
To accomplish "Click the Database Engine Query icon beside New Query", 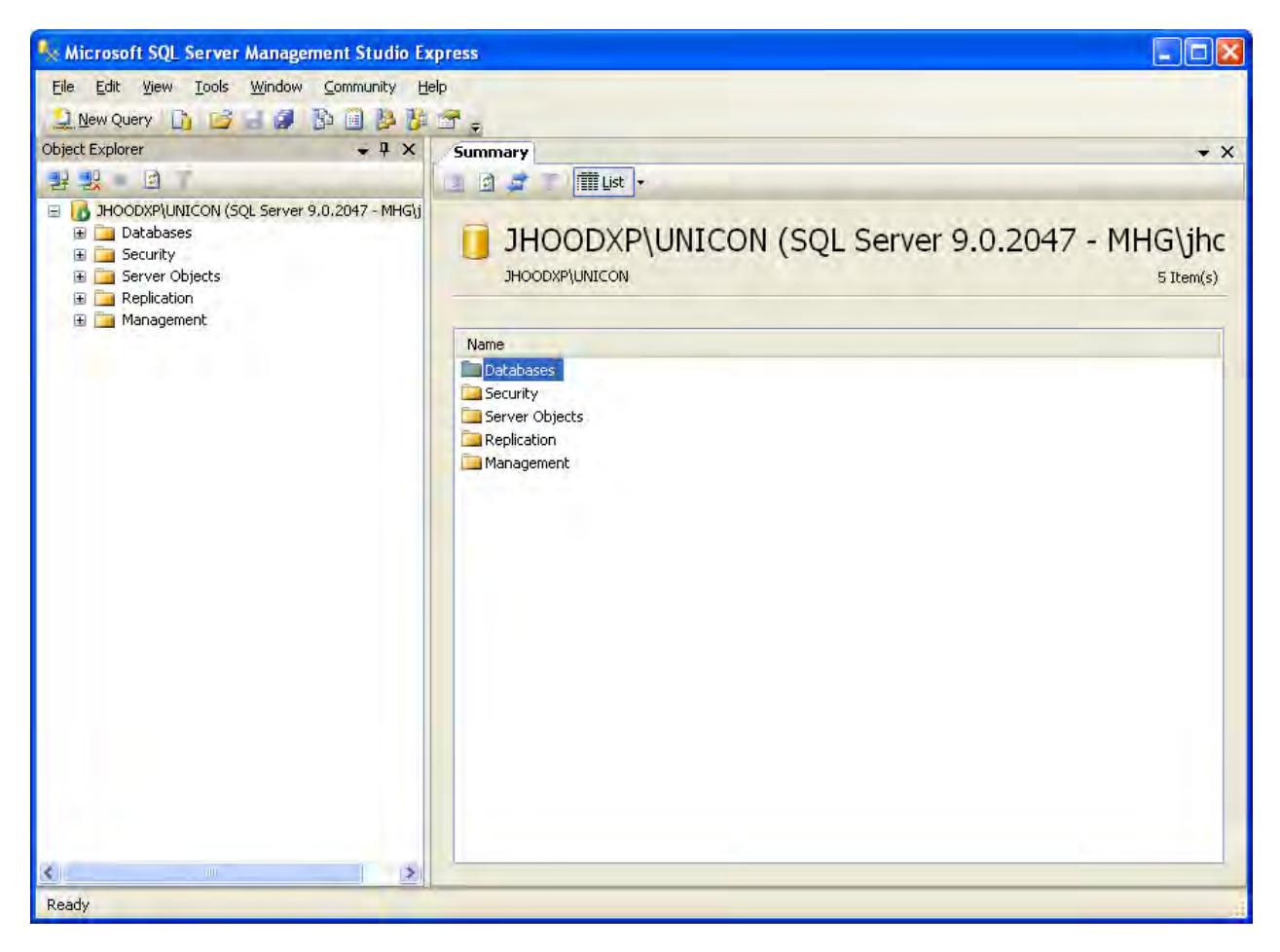I will click(x=180, y=120).
